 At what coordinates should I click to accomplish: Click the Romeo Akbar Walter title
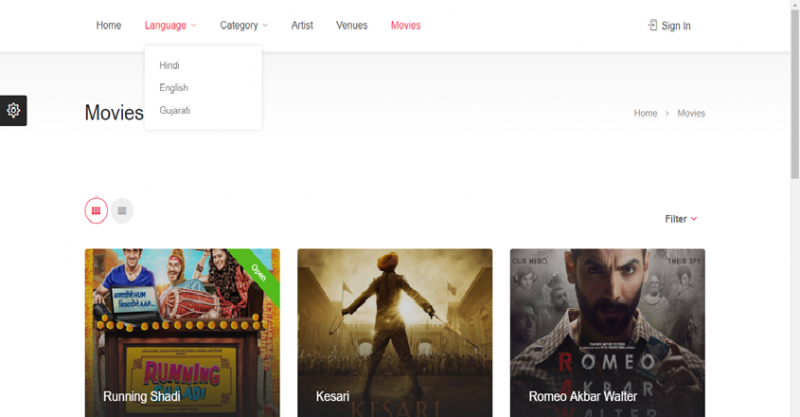tap(583, 397)
